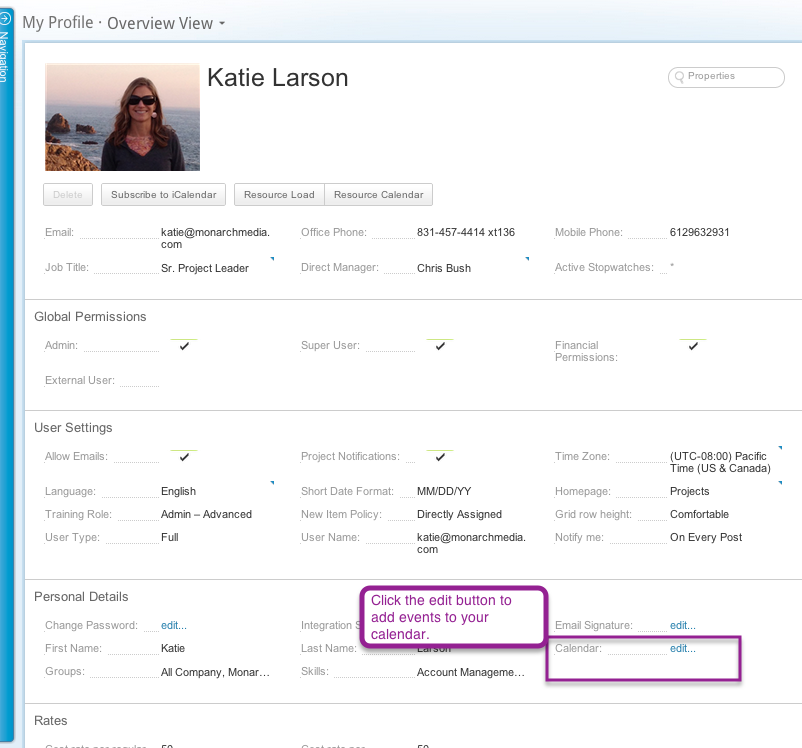This screenshot has height=748, width=802.
Task: Open the Direct Manager dropdown indicator
Action: coord(527,259)
